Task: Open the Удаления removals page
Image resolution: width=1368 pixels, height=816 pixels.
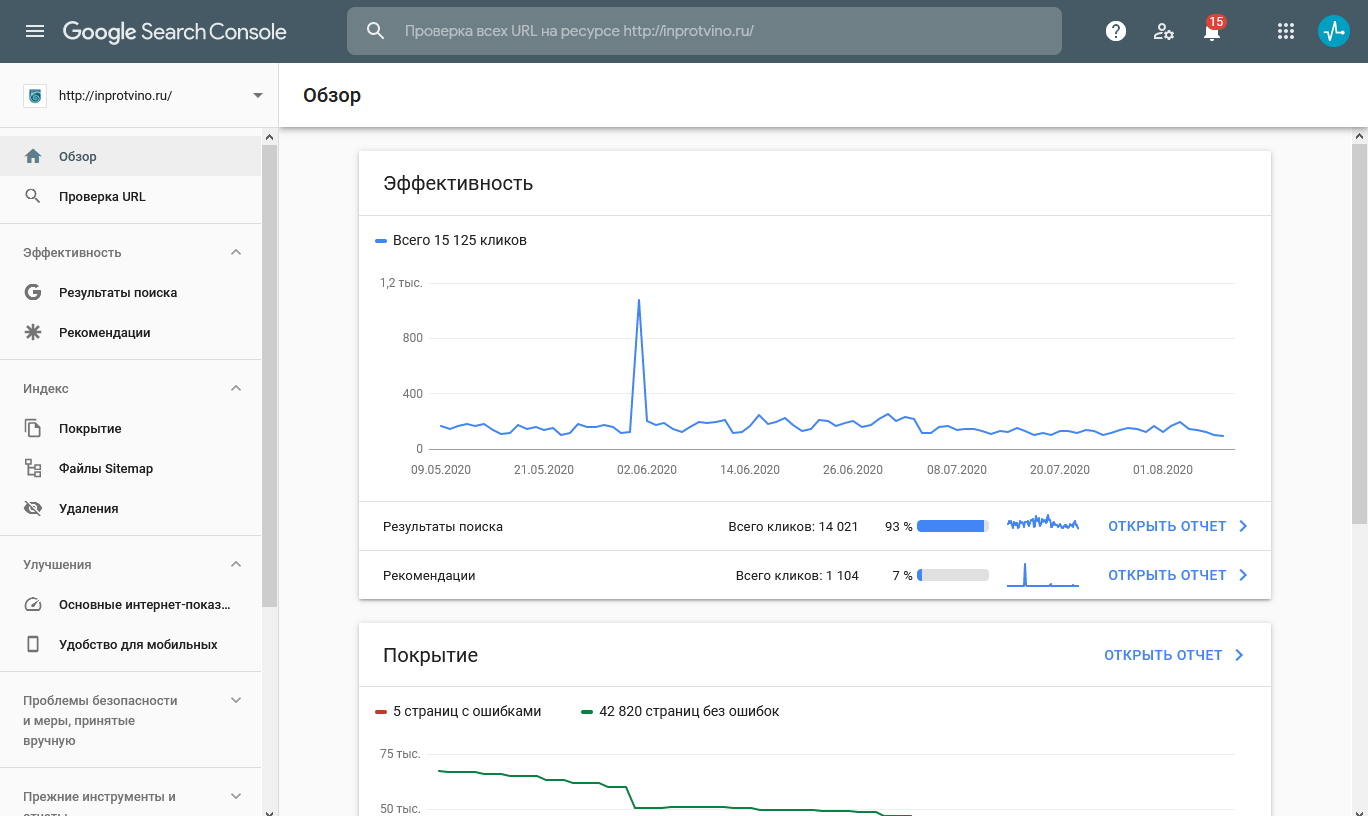Action: click(88, 508)
